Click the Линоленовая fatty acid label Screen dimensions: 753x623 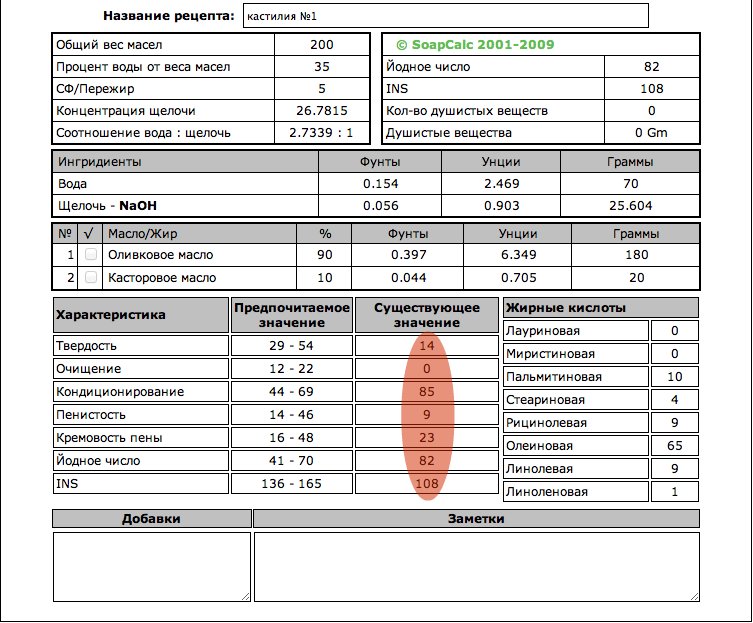point(547,492)
